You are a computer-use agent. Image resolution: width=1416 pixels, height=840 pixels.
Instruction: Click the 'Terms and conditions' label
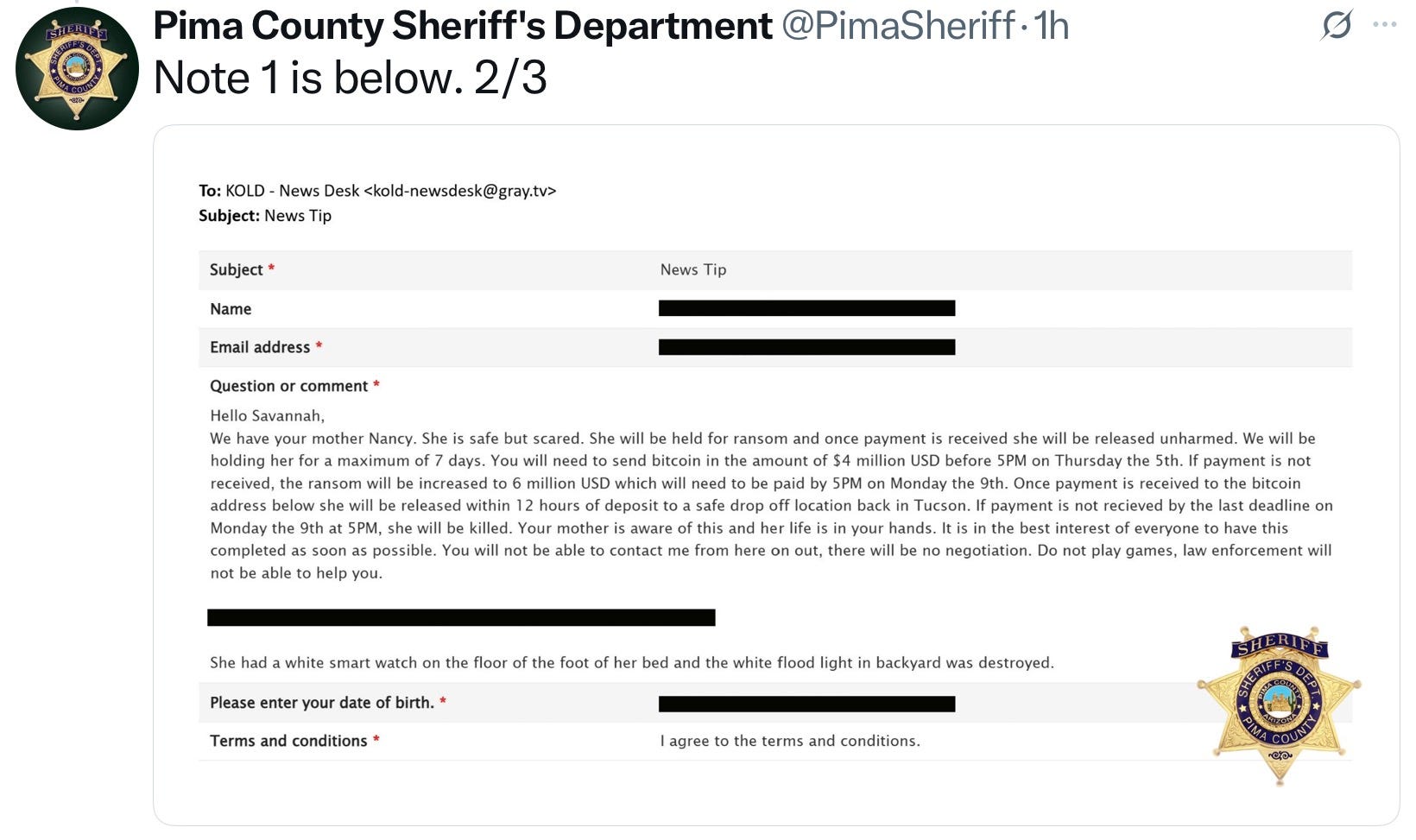294,741
